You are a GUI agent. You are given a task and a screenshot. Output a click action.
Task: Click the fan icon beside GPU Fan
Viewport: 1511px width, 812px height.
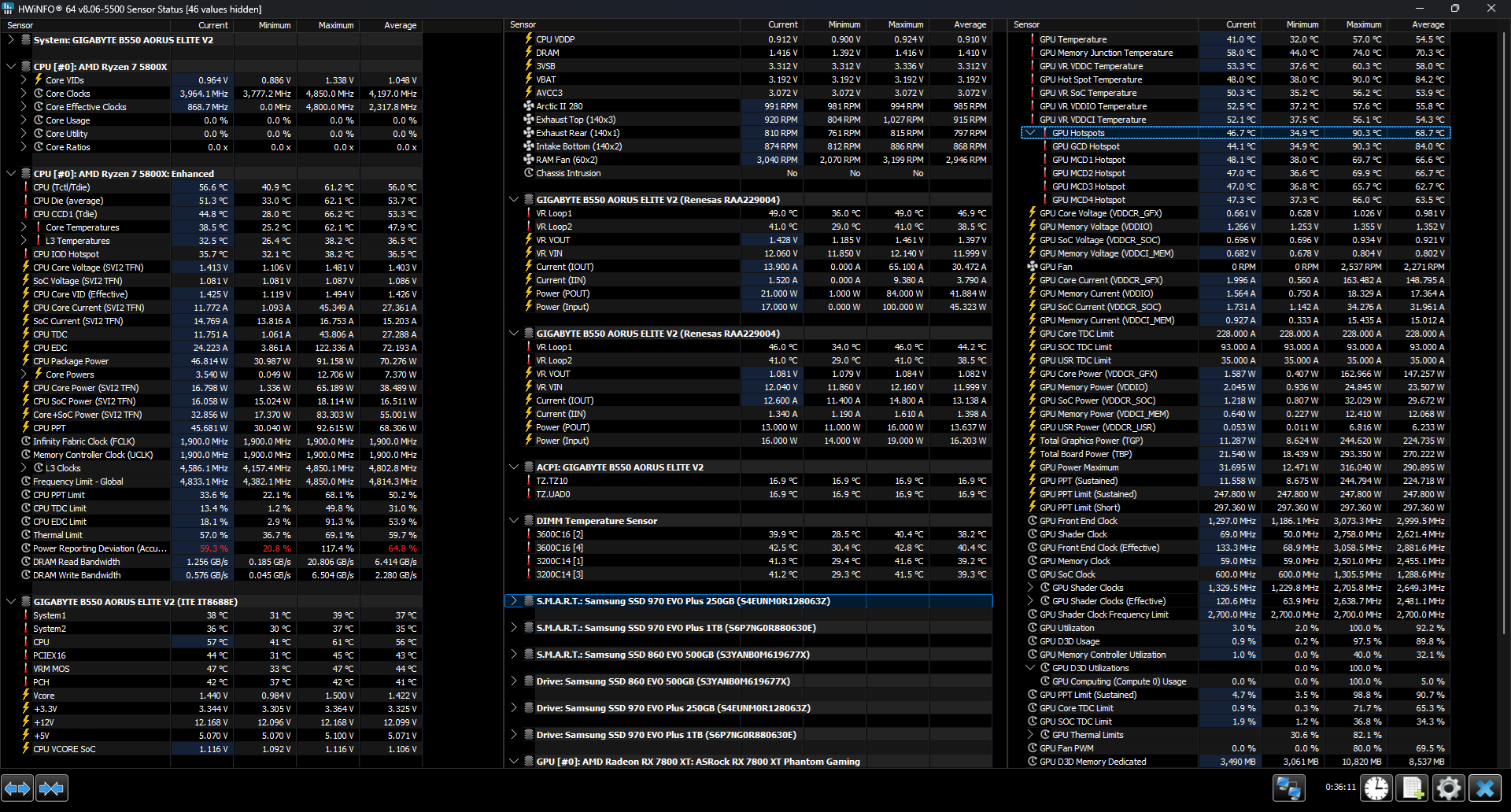[x=1033, y=267]
